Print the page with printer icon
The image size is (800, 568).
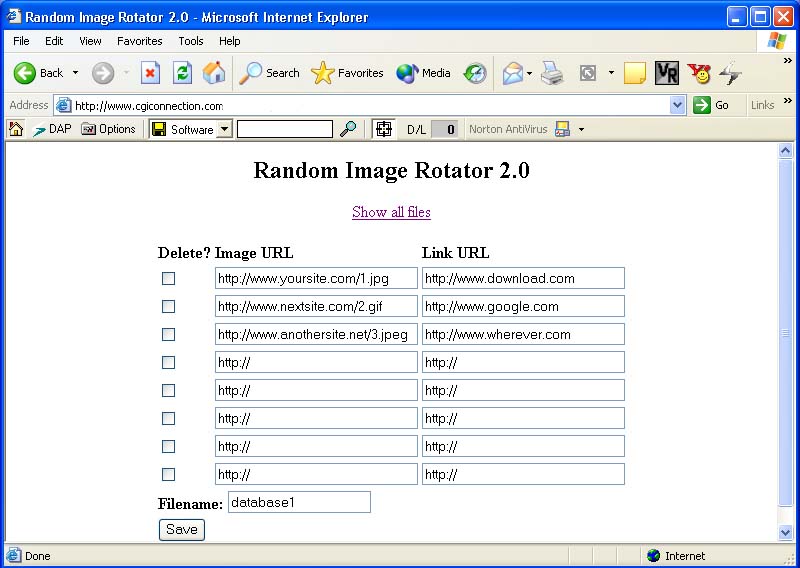[x=552, y=73]
